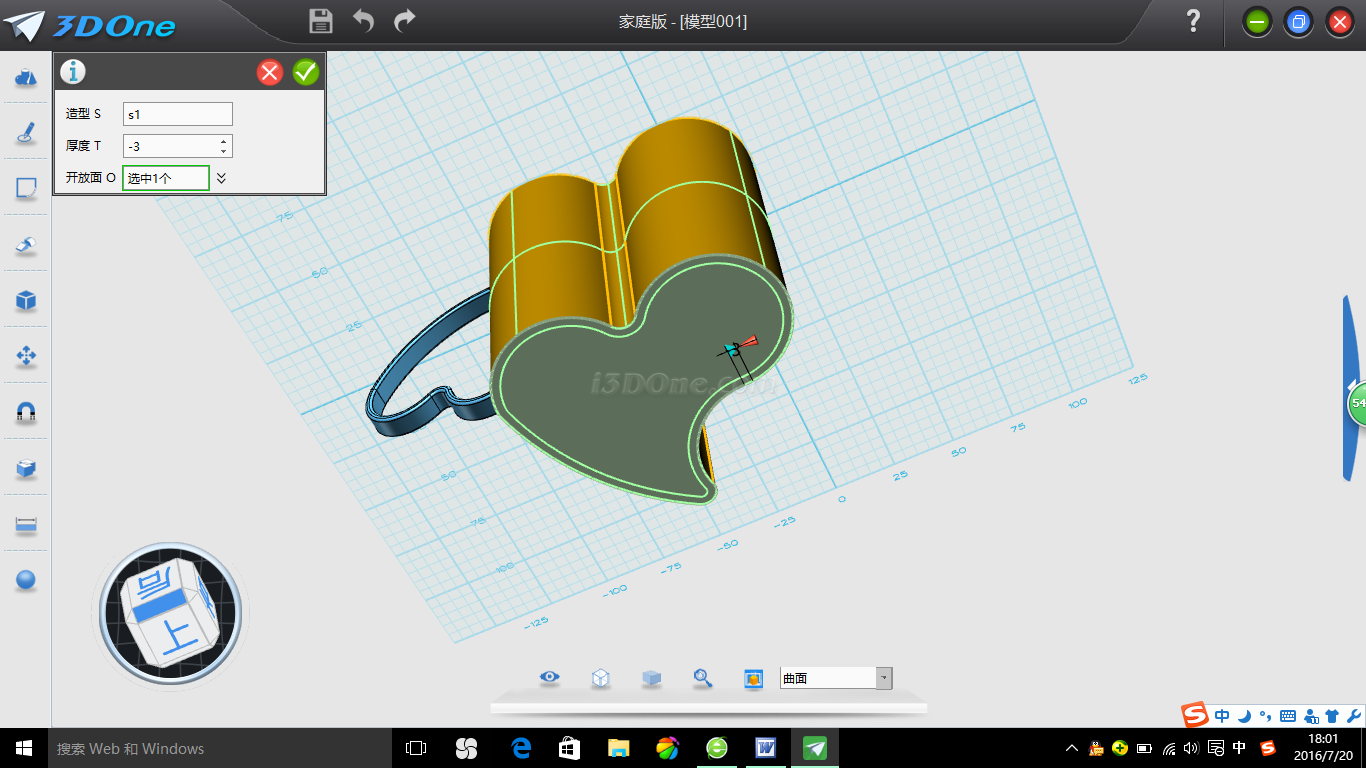The width and height of the screenshot is (1366, 768).
Task: Select the move tool with four arrows
Action: pos(26,356)
